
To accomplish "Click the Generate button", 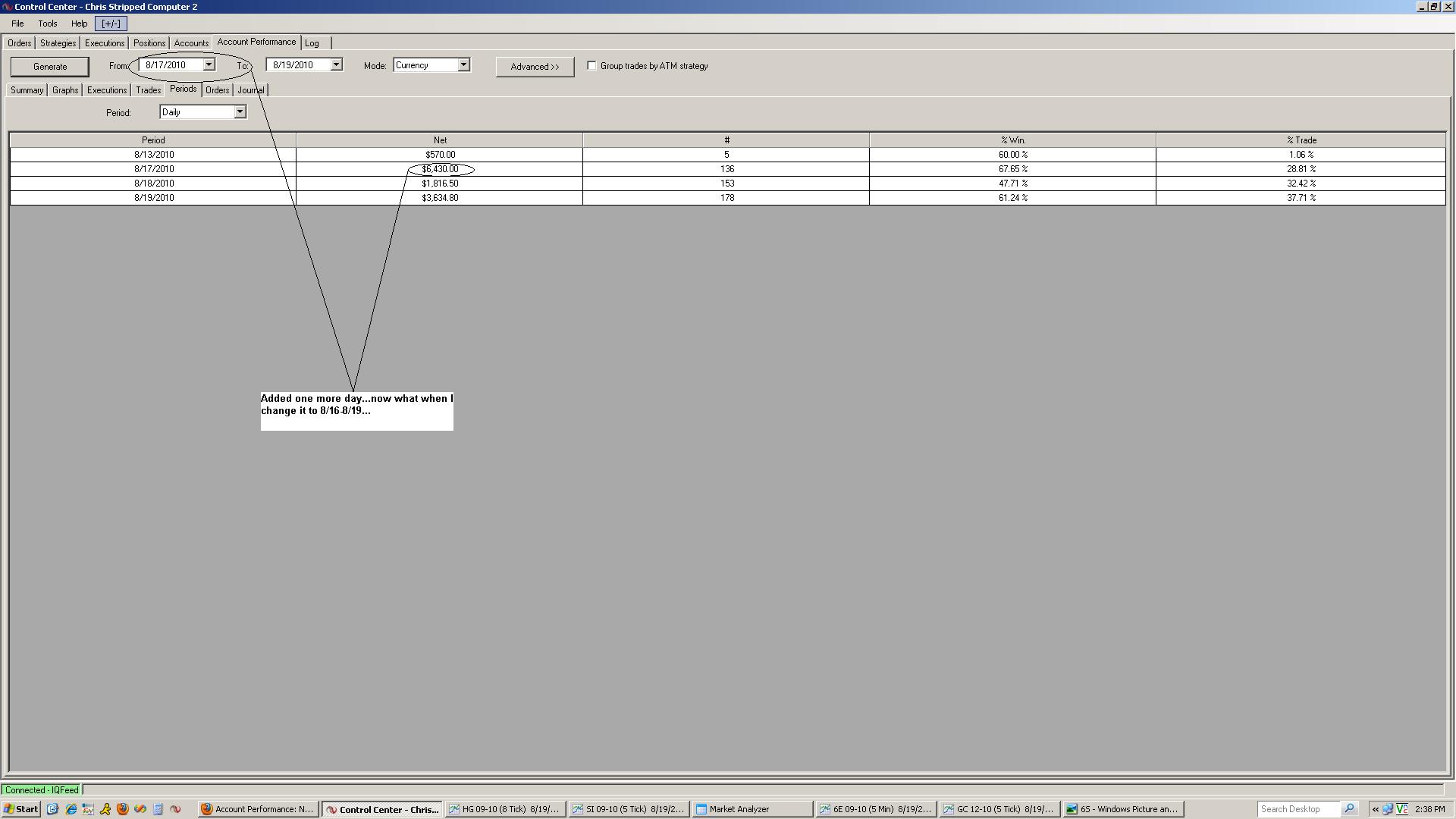I will [x=50, y=67].
